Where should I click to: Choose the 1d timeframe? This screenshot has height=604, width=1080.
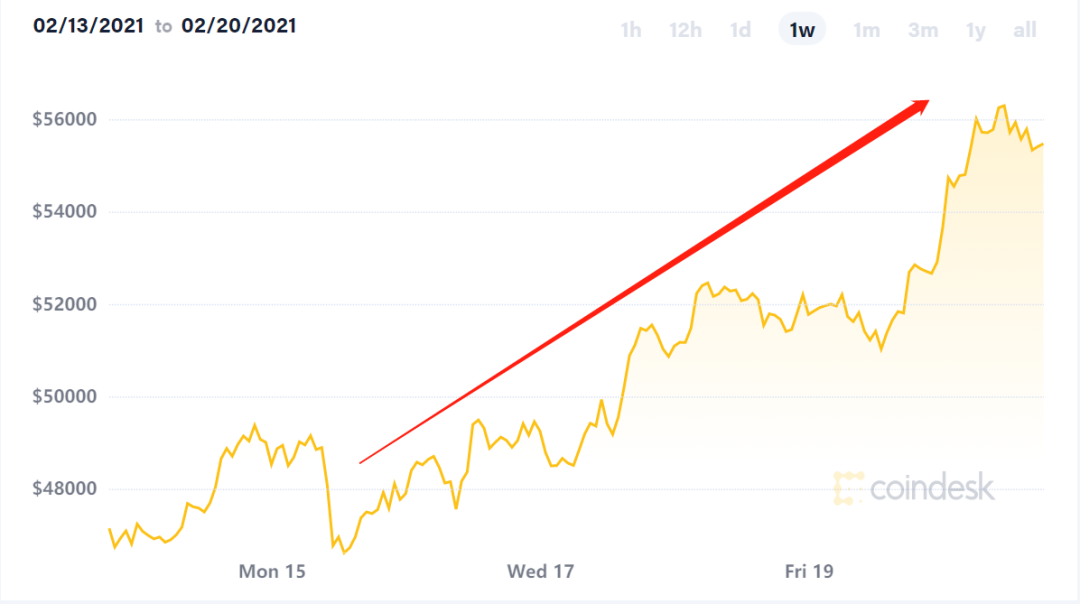pos(740,30)
